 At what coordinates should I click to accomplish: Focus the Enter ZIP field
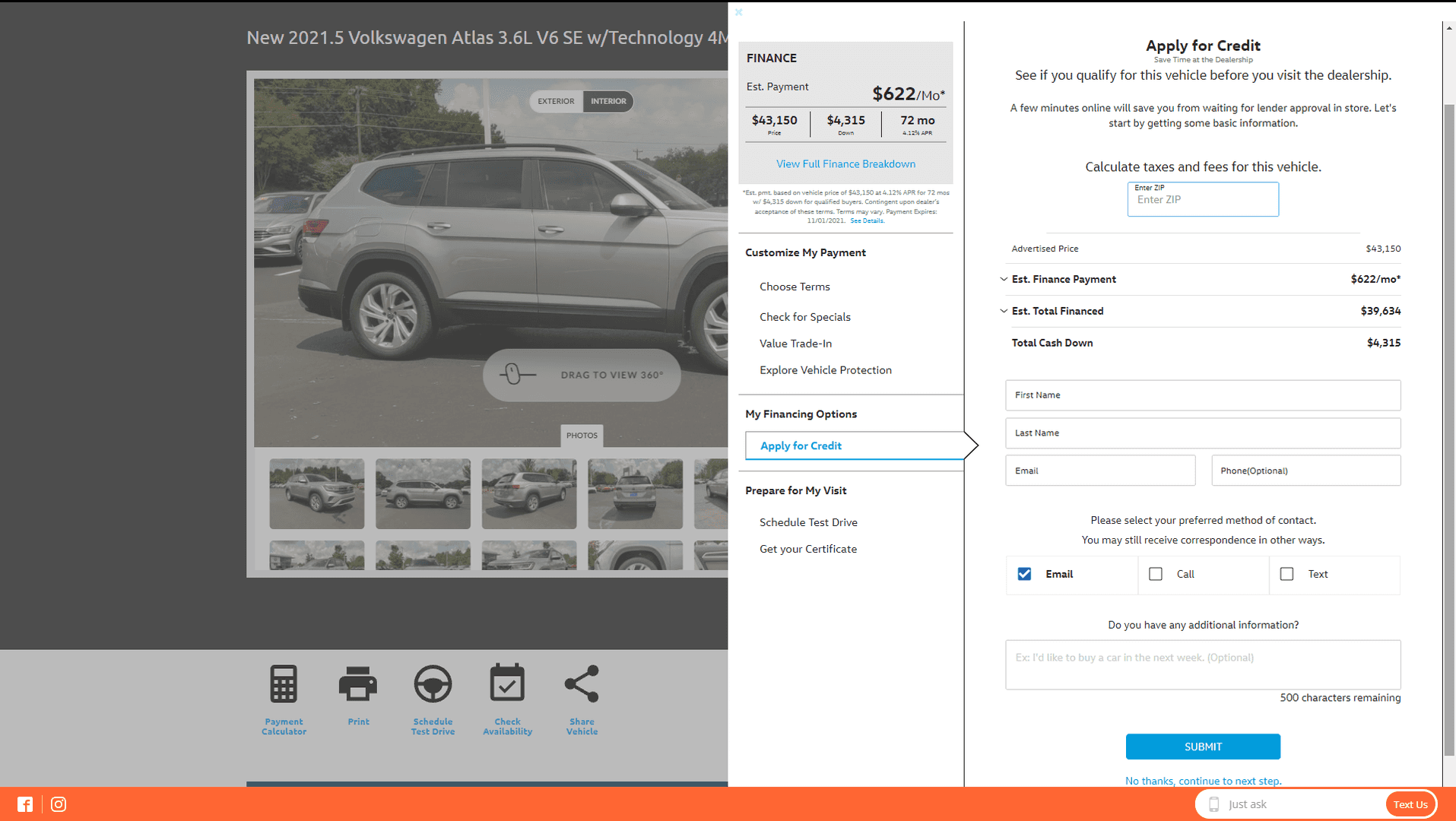tap(1203, 199)
